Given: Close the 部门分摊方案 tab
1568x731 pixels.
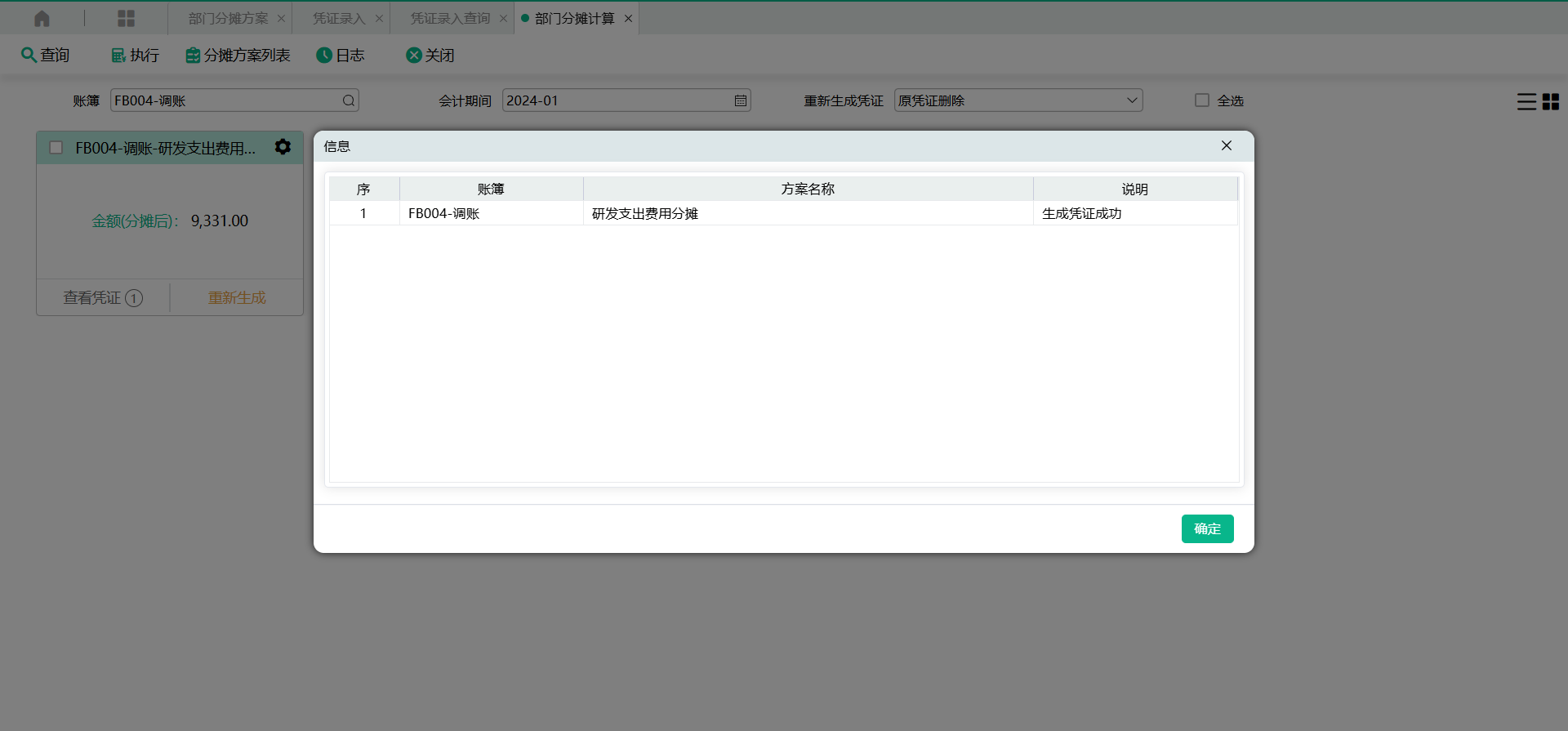Looking at the screenshot, I should coord(281,18).
